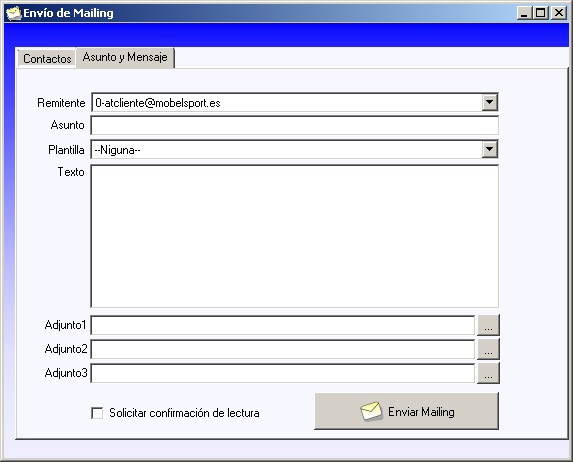Click the mail icon in the title bar
This screenshot has height=462, width=573.
click(14, 13)
